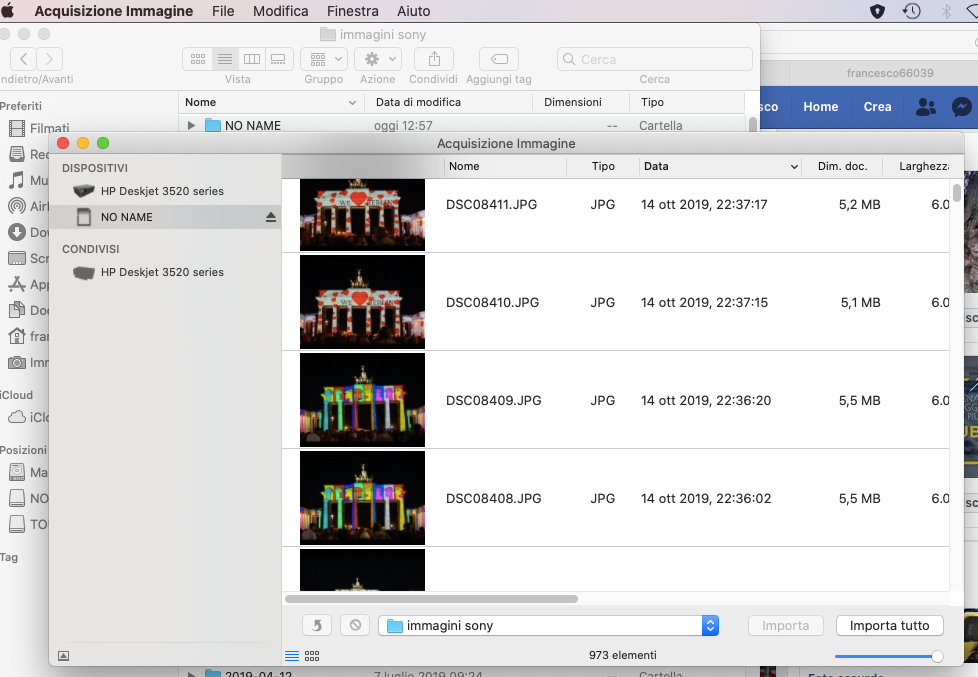Switch to list view in Image Capture
This screenshot has width=978, height=677.
click(x=292, y=656)
